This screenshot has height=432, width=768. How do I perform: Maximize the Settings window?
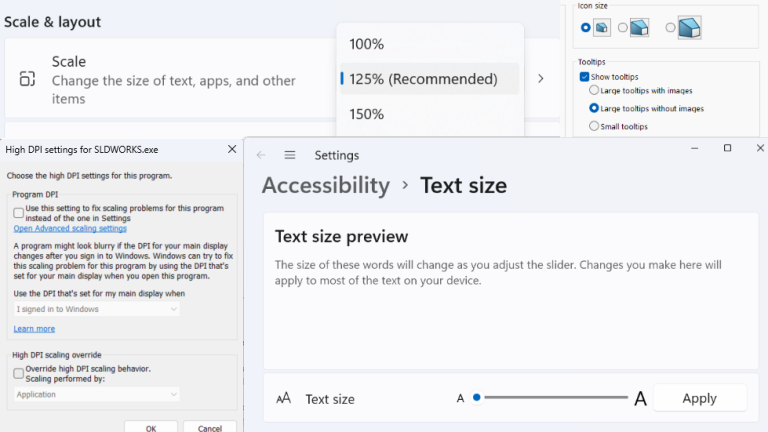pyautogui.click(x=727, y=148)
